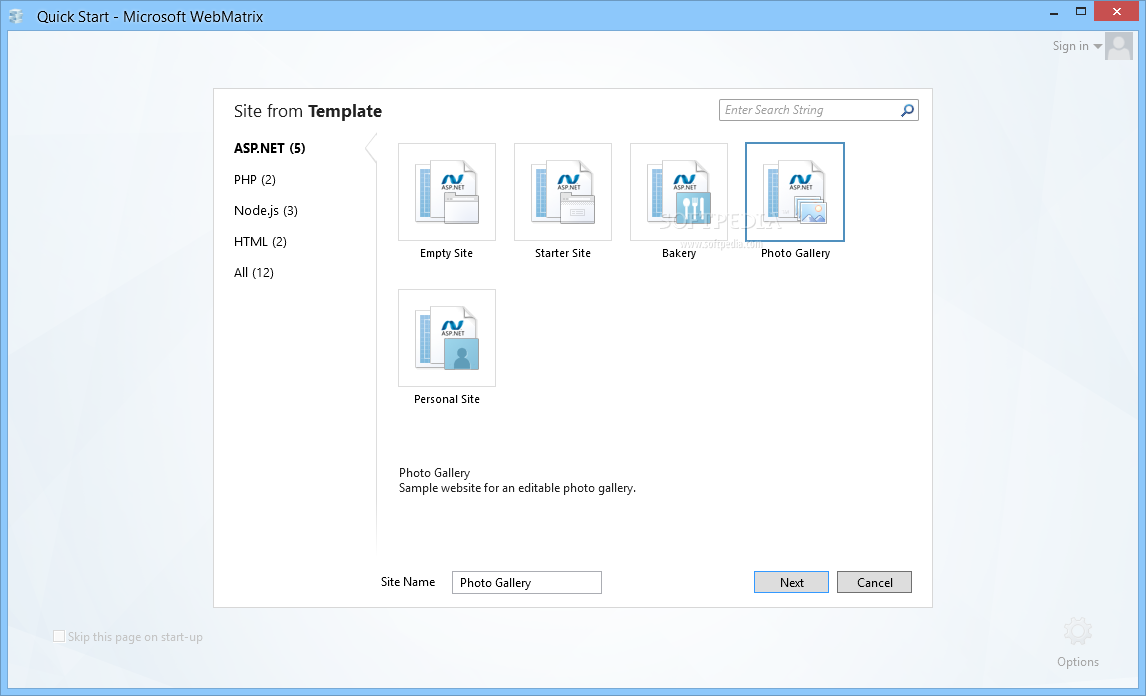
Task: Enable Skip this page on start-up
Action: [x=59, y=636]
